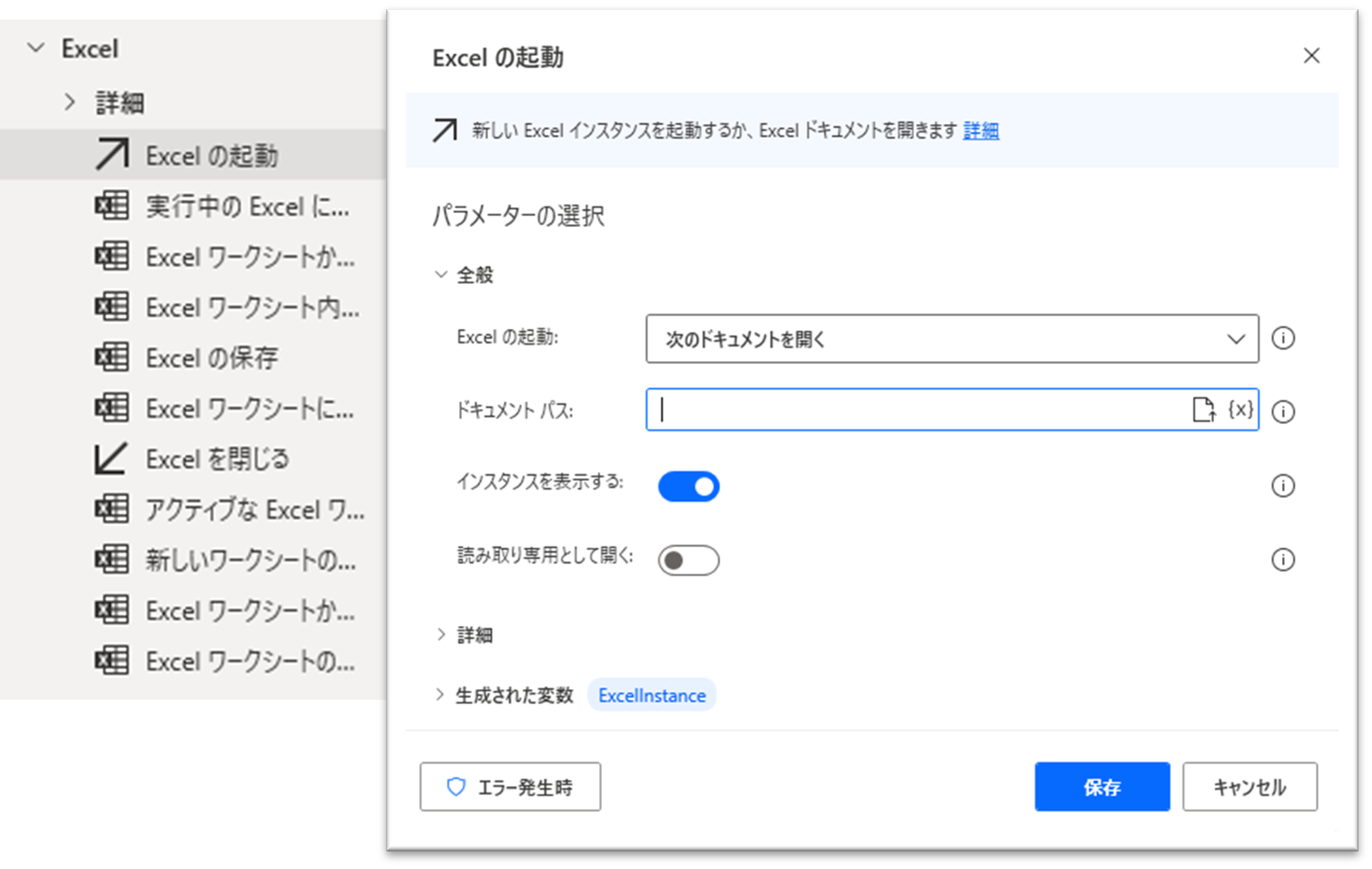Click the Excel ワークシートに... action icon
Viewport: 1372px width, 869px height.
click(x=112, y=408)
